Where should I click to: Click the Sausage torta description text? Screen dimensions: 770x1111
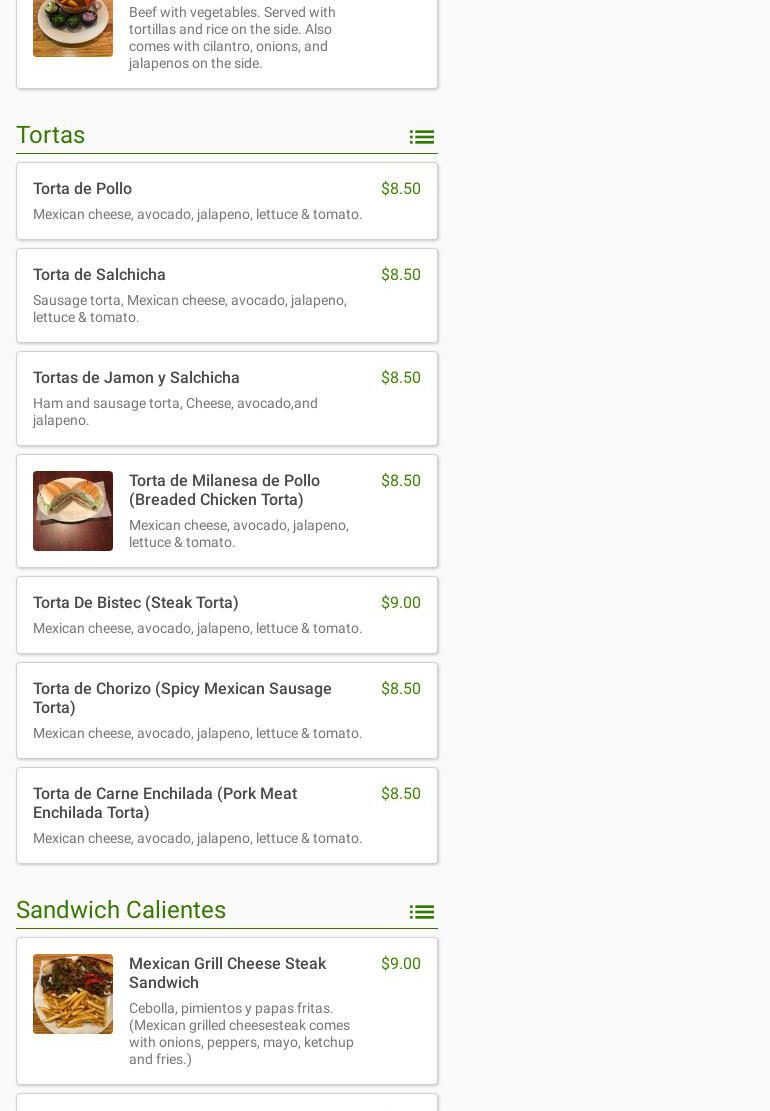(190, 309)
